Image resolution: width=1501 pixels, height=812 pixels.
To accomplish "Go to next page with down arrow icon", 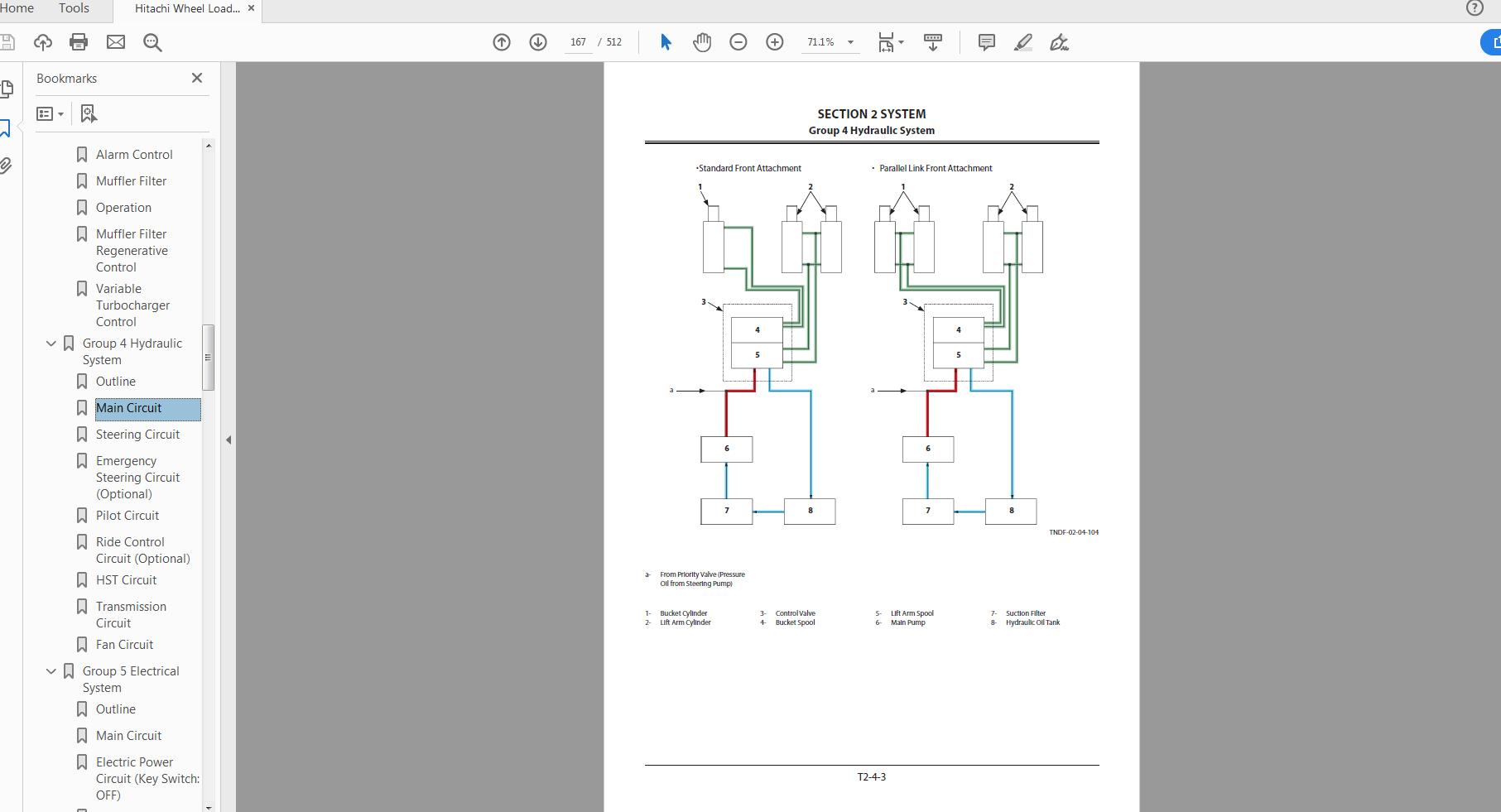I will (x=537, y=41).
